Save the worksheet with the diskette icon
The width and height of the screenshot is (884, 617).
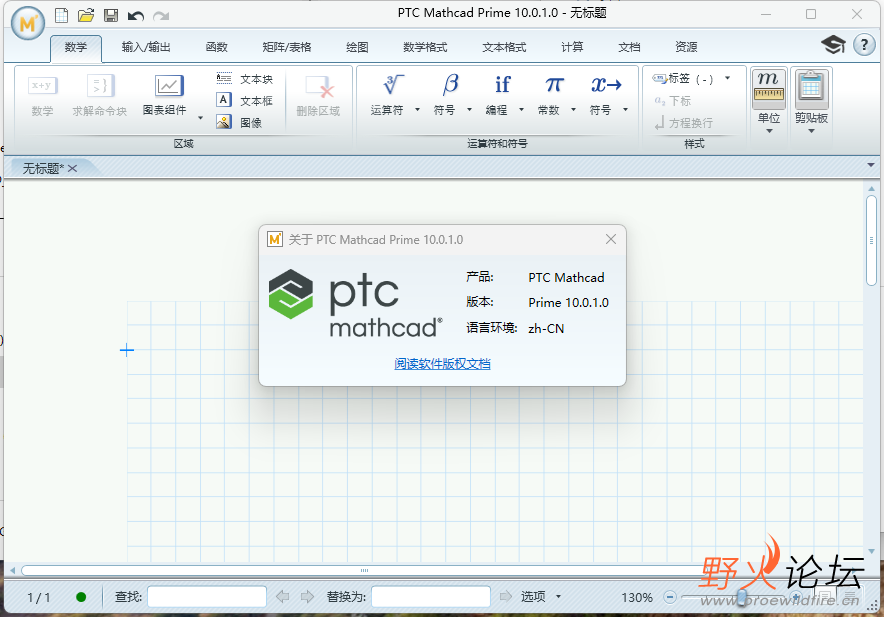[x=111, y=15]
